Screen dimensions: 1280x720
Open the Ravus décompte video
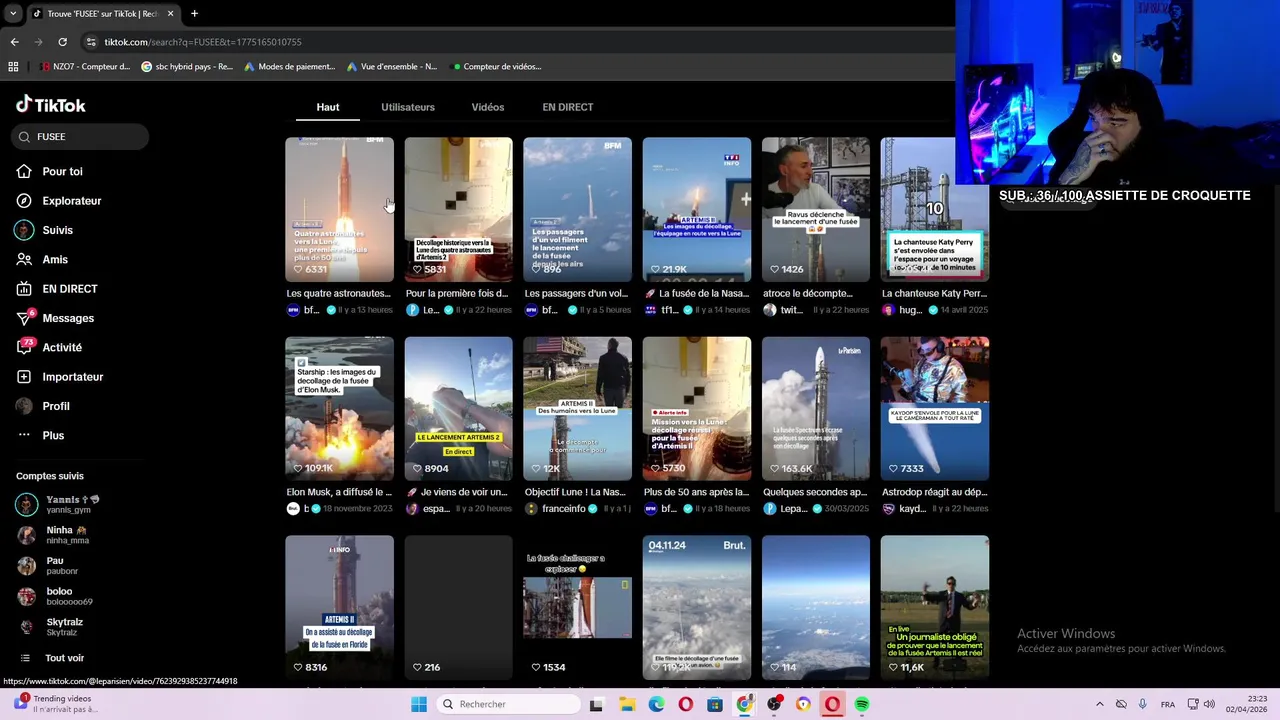[815, 209]
